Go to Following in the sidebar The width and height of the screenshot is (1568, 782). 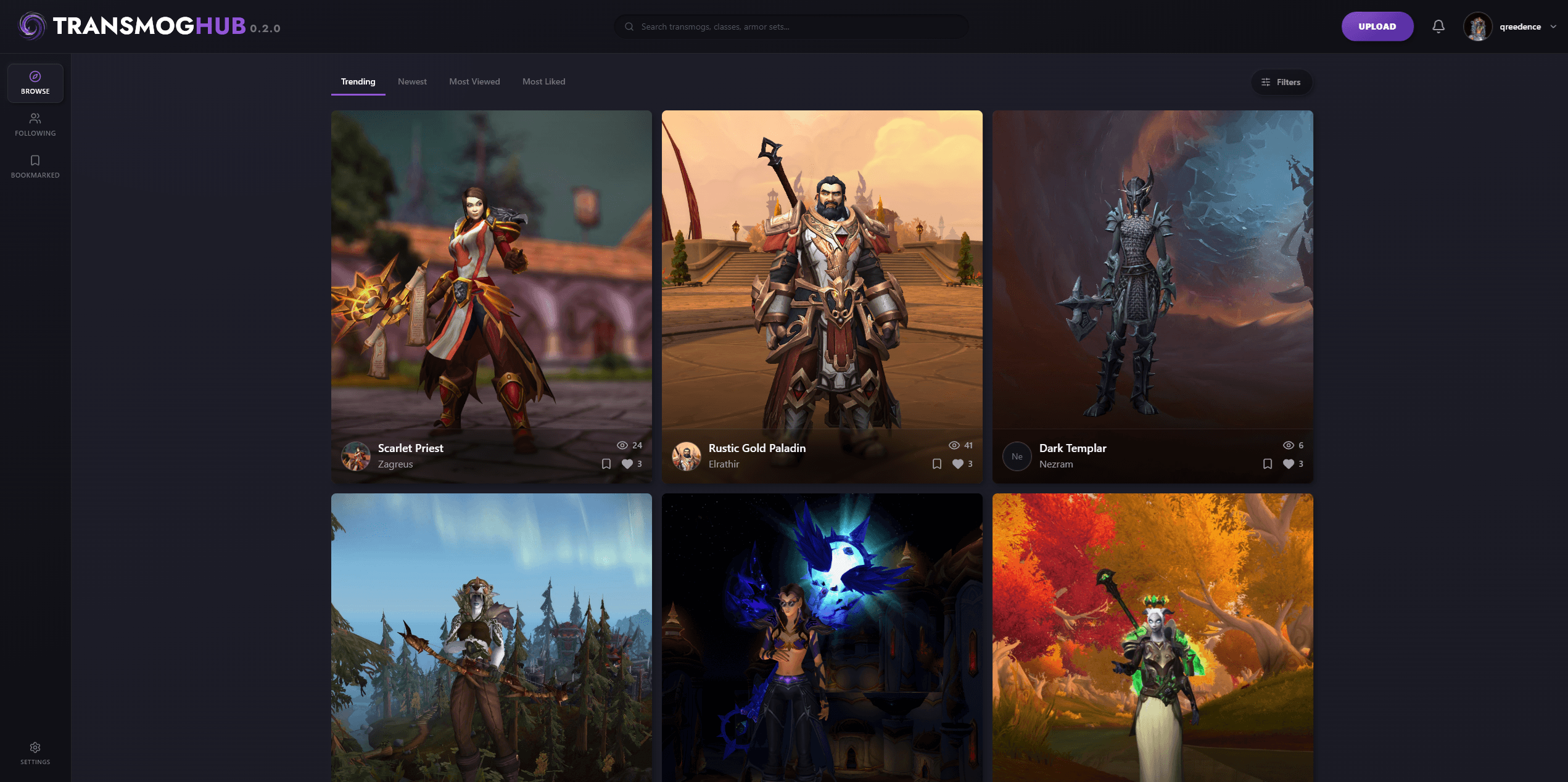click(35, 125)
